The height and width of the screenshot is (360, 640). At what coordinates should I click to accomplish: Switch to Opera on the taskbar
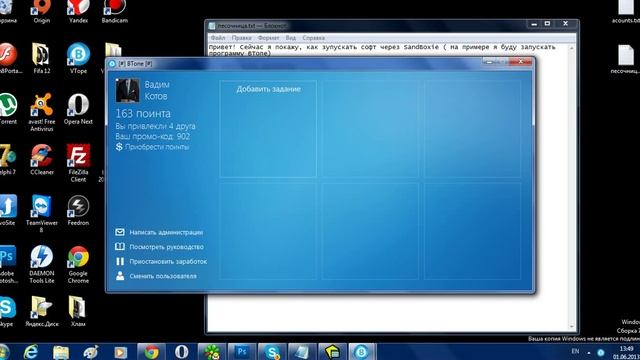pos(182,352)
